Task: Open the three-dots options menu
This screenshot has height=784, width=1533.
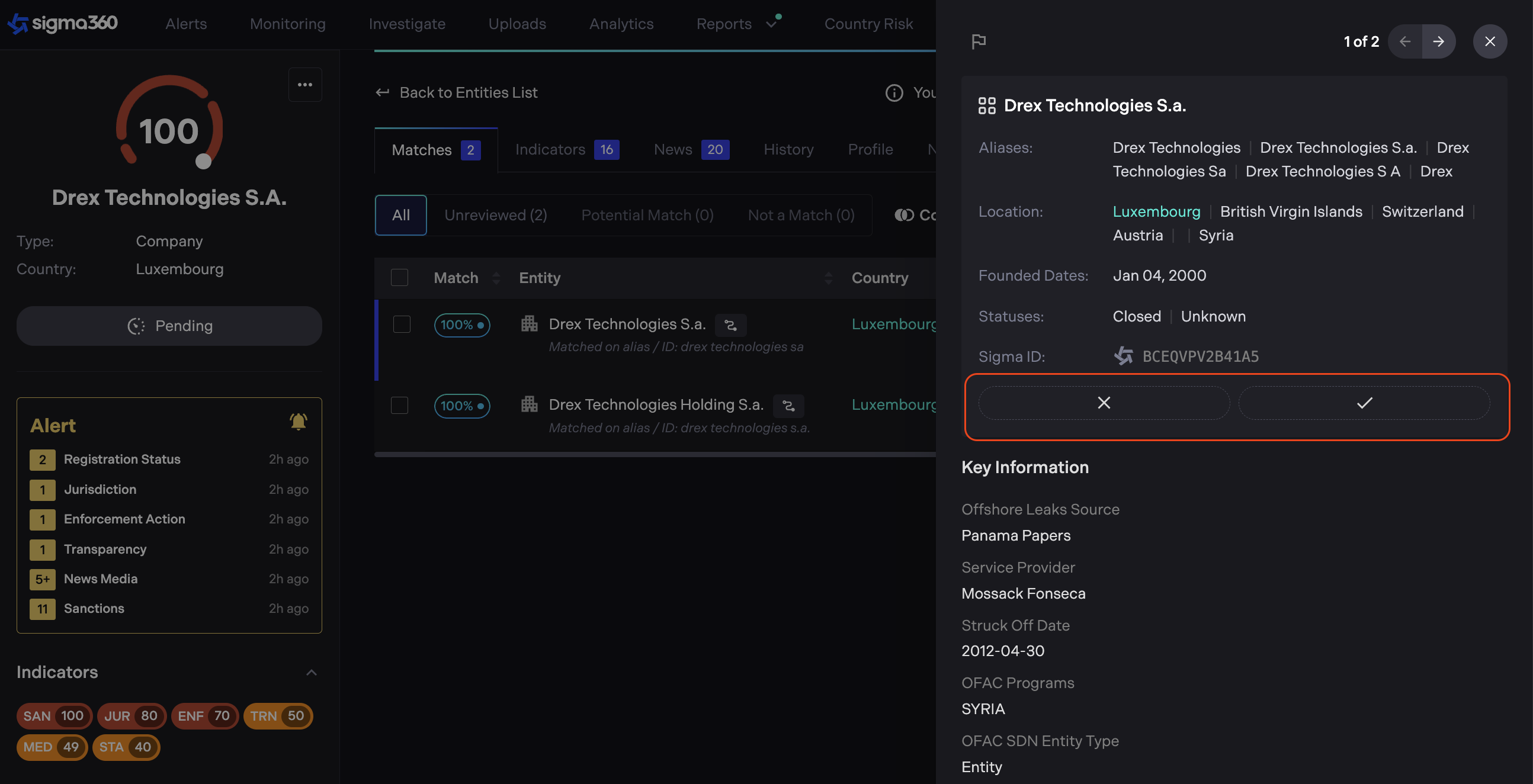Action: pyautogui.click(x=304, y=85)
